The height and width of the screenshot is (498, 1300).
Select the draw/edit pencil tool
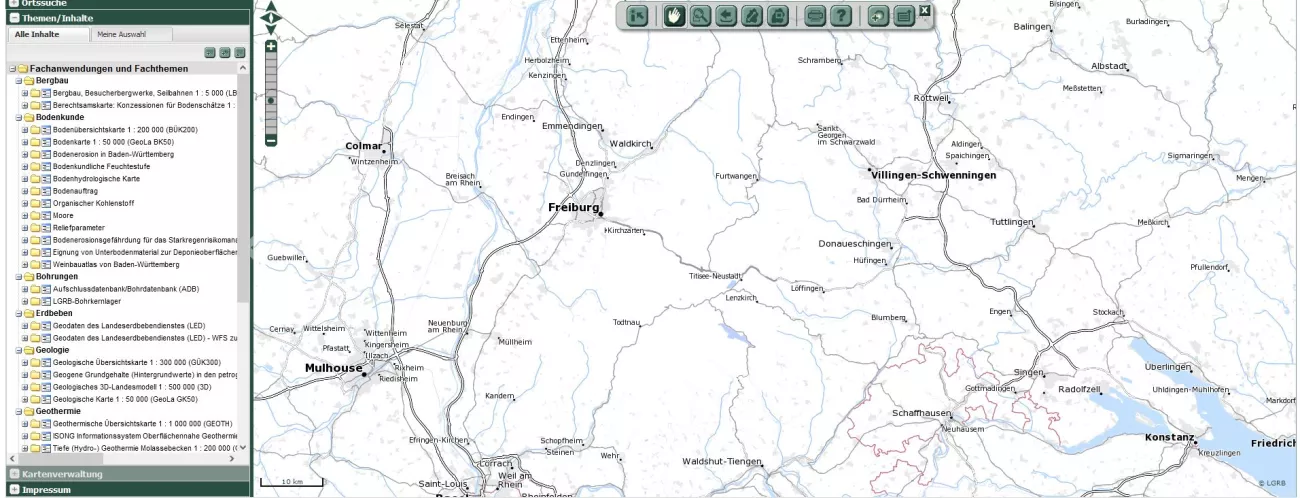[751, 16]
